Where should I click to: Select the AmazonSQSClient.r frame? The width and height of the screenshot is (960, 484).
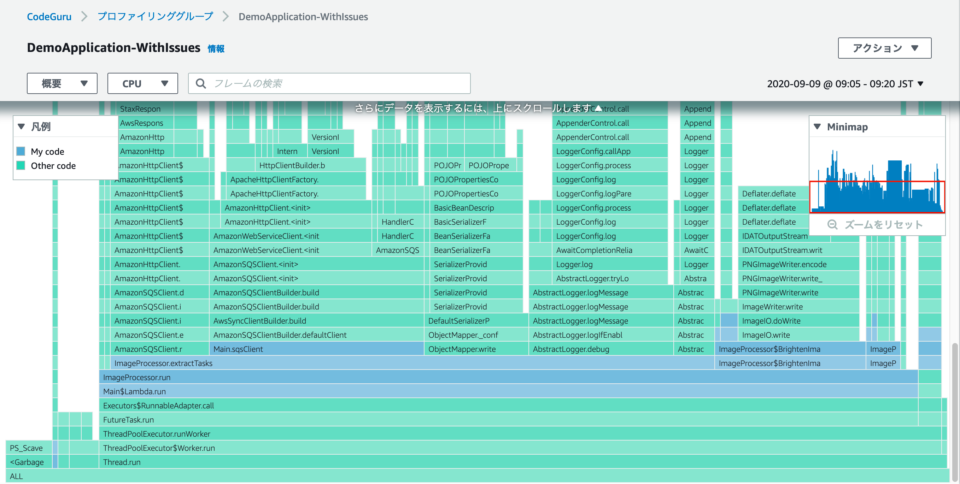(160, 349)
